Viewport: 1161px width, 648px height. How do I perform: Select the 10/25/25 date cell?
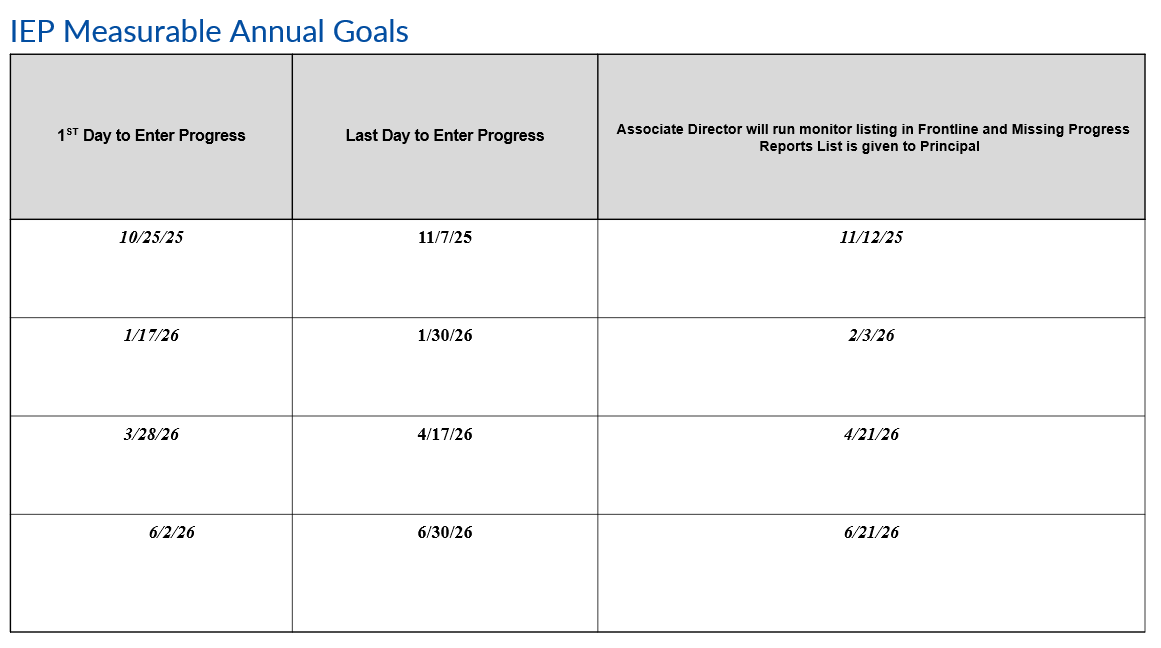point(151,238)
